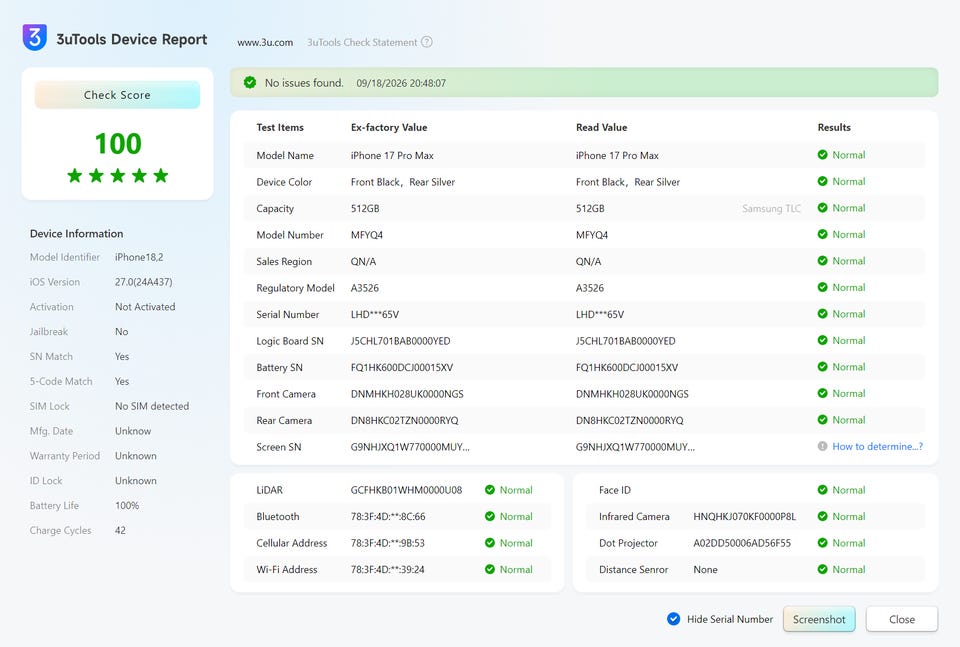Click the Ex-factory Value column header
The image size is (960, 647).
tap(389, 127)
